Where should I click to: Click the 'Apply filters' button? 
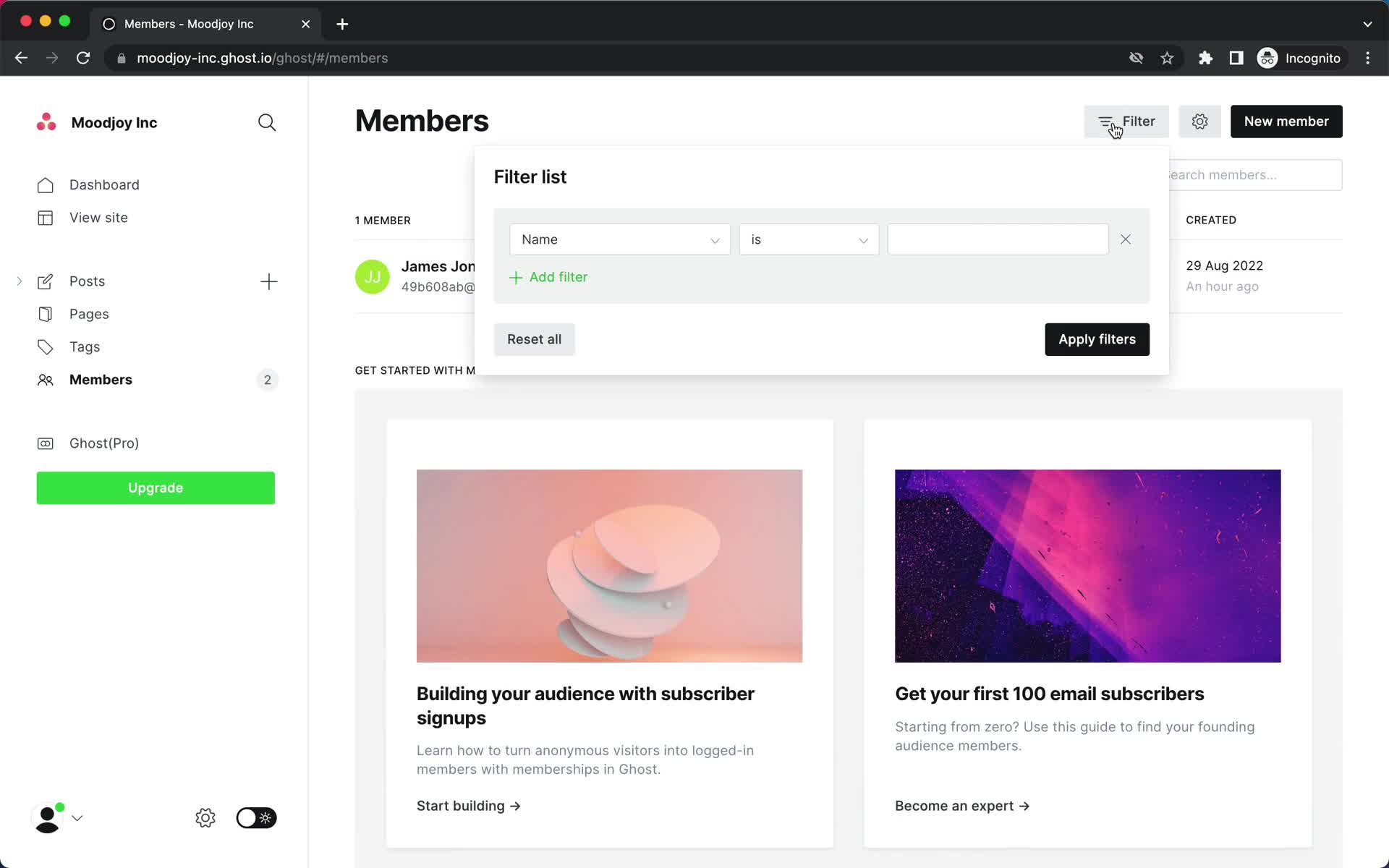(1097, 339)
